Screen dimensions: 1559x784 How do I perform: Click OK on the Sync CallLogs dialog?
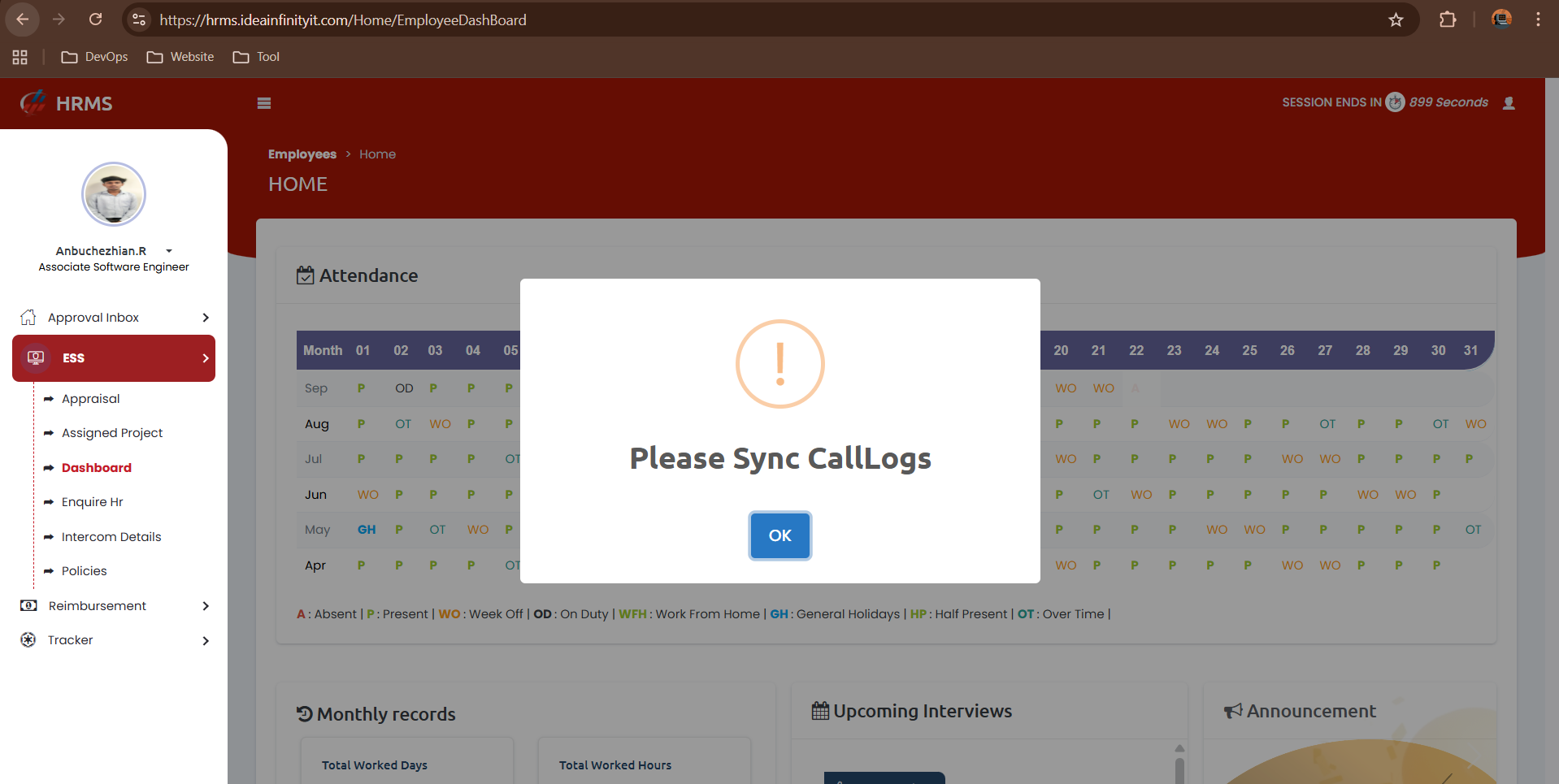pyautogui.click(x=779, y=535)
